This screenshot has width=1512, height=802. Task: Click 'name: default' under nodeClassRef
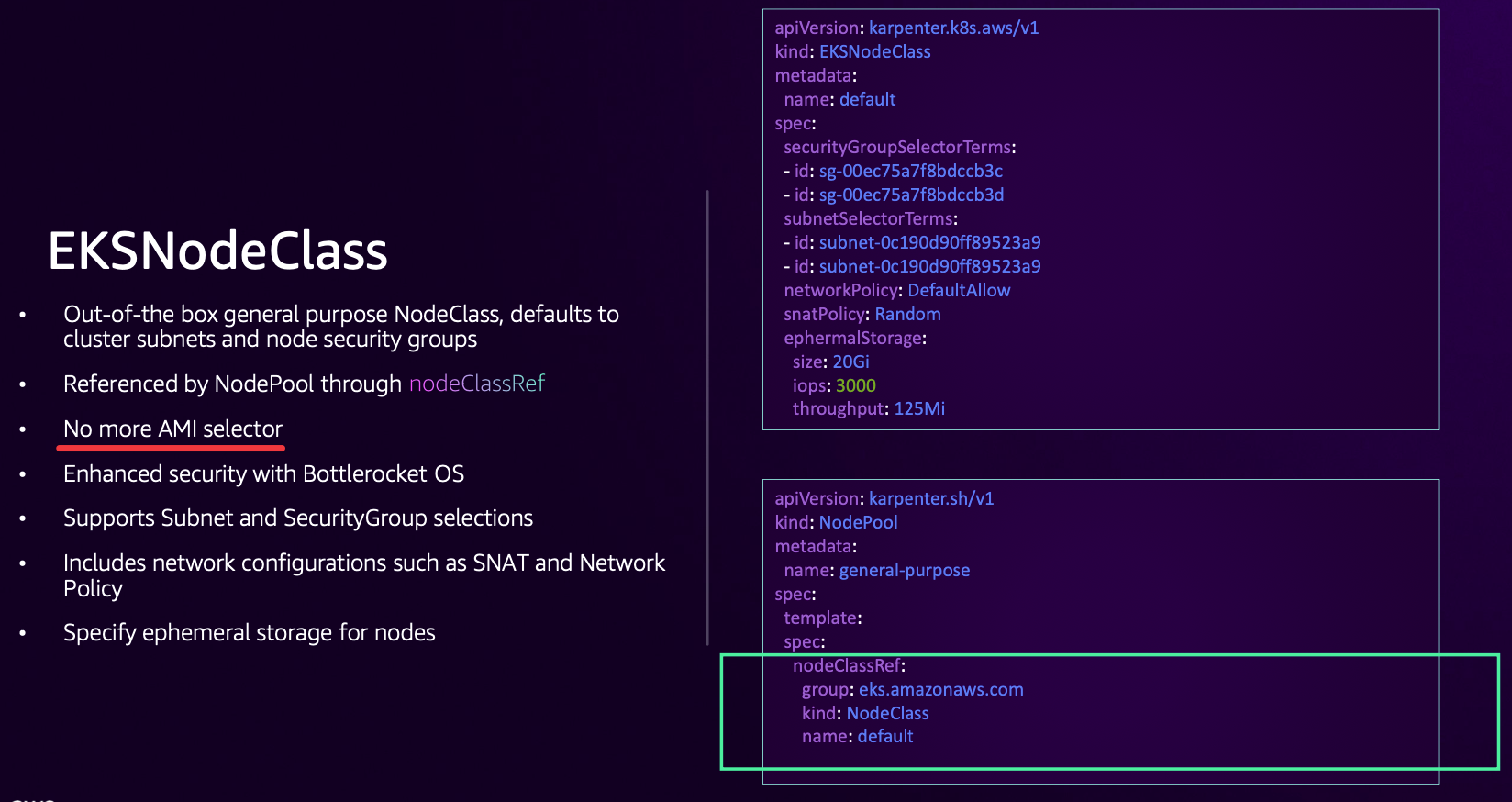point(857,737)
